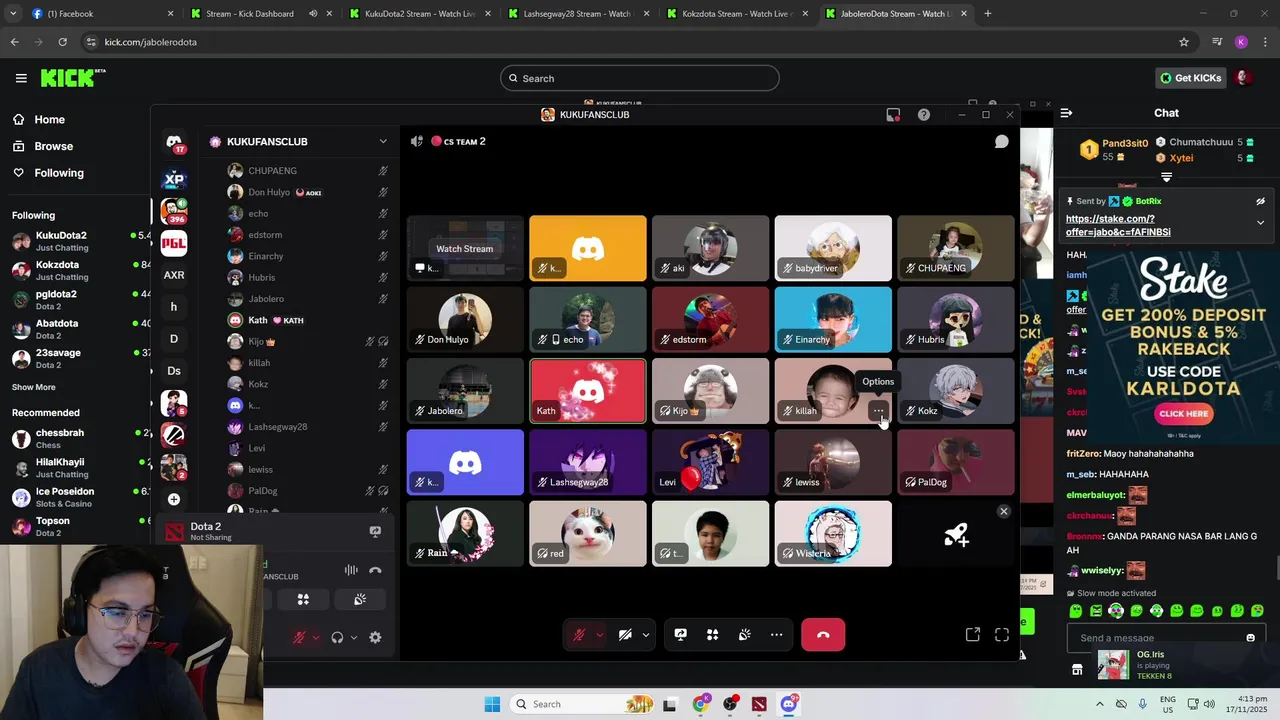Viewport: 1280px width, 720px height.
Task: Open the activities launcher in call bar
Action: pos(712,635)
